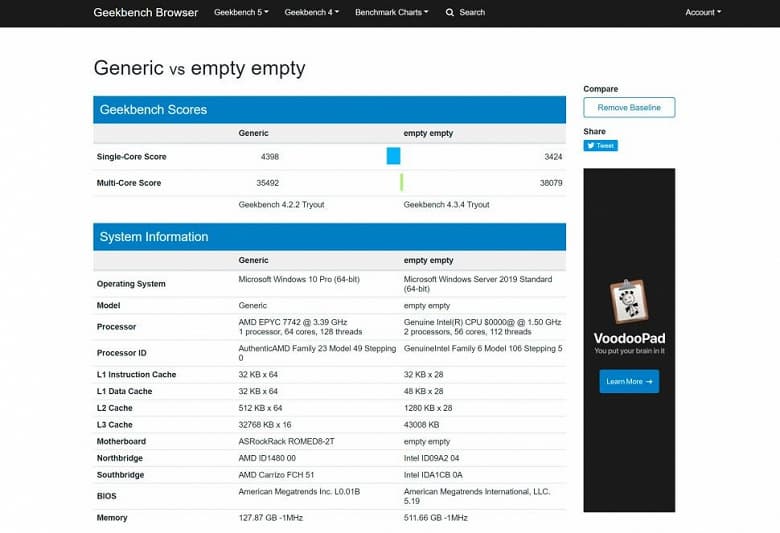Click the Search link in navbar
780x533 pixels.
point(471,13)
